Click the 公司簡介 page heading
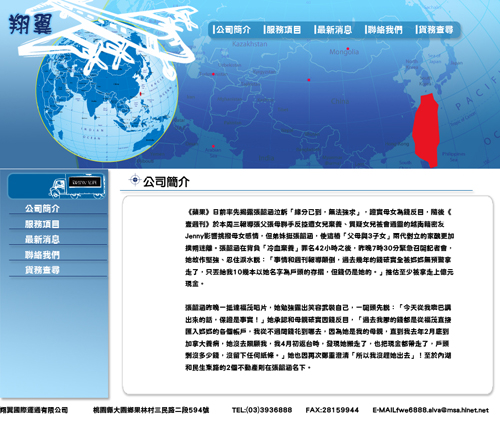The image size is (500, 430). [166, 182]
